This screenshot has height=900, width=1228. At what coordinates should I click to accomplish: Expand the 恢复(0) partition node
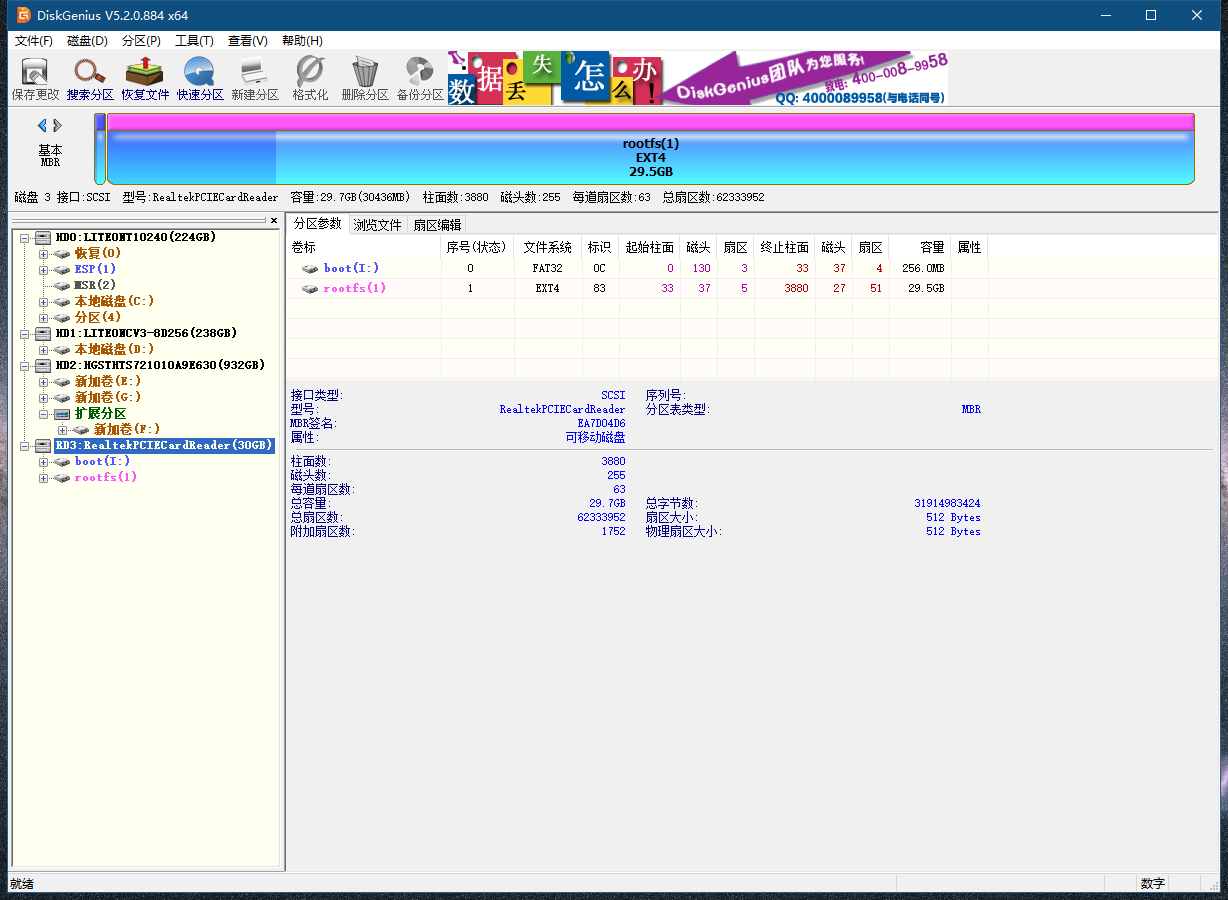click(x=43, y=253)
